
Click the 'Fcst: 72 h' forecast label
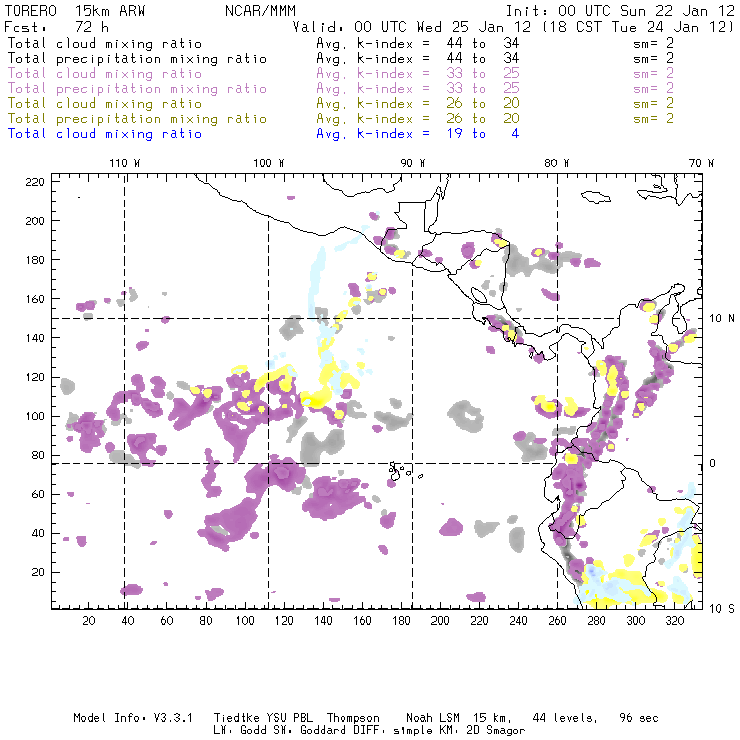pyautogui.click(x=56, y=26)
